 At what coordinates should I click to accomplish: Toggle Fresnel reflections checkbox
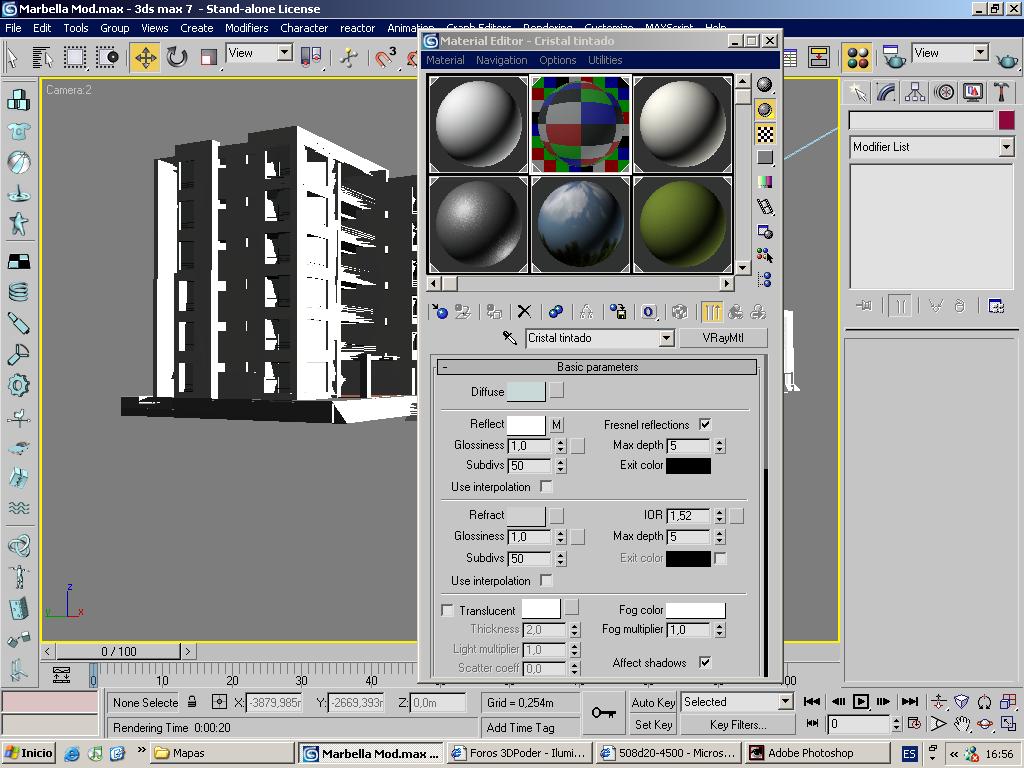(705, 424)
